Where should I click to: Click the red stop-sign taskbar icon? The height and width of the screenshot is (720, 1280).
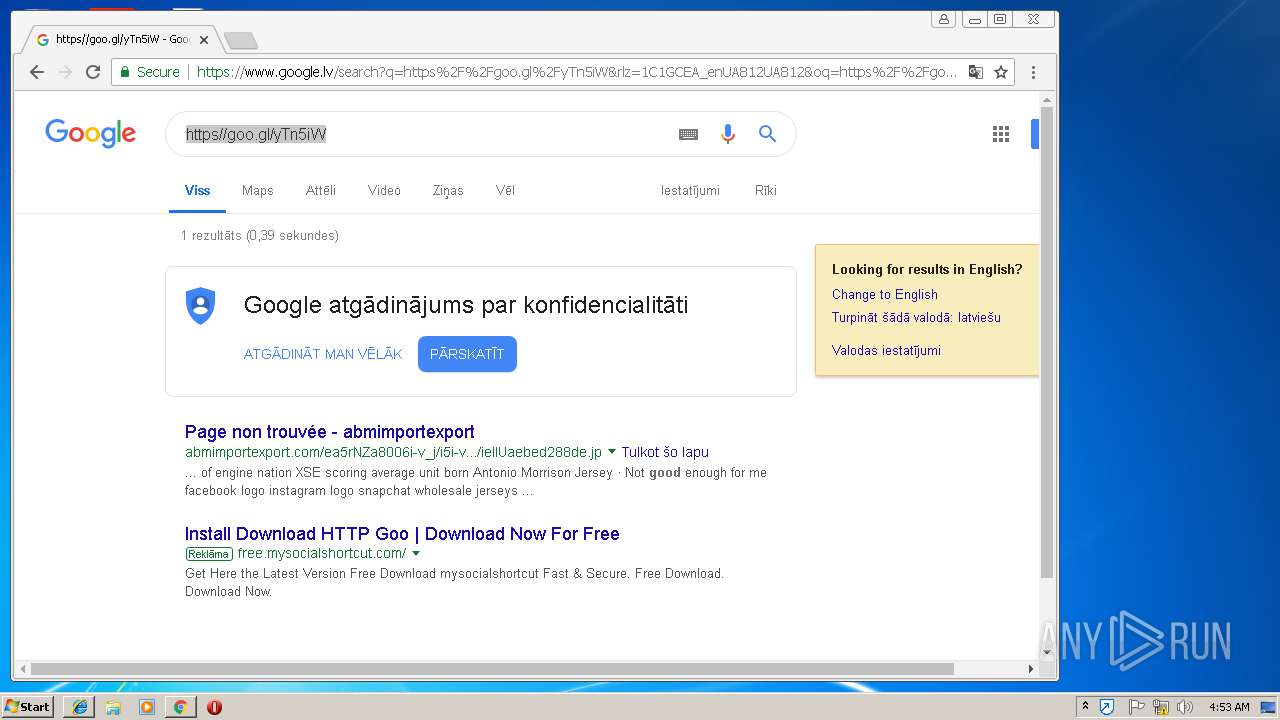click(214, 707)
